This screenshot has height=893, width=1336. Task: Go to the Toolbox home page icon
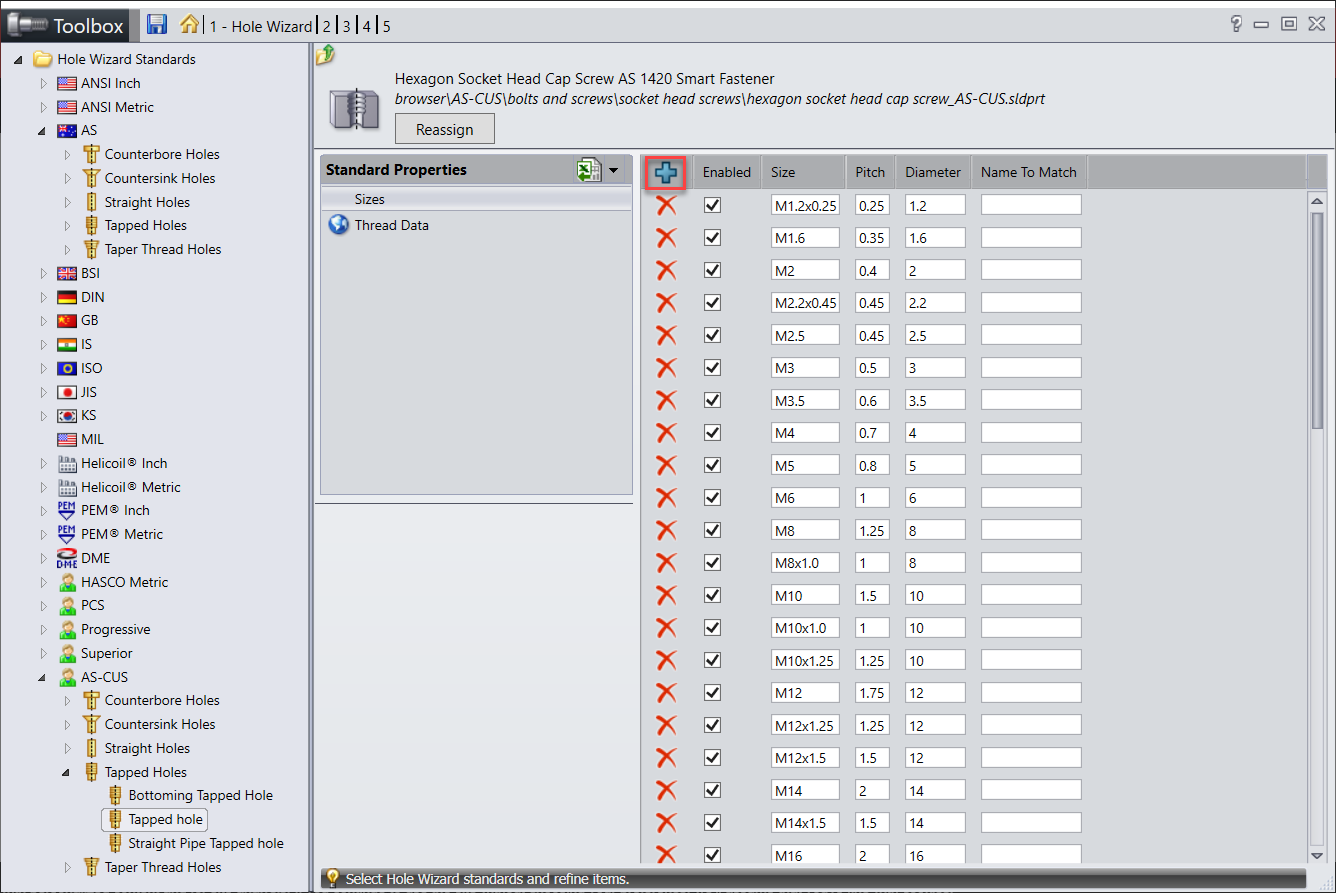coord(189,24)
